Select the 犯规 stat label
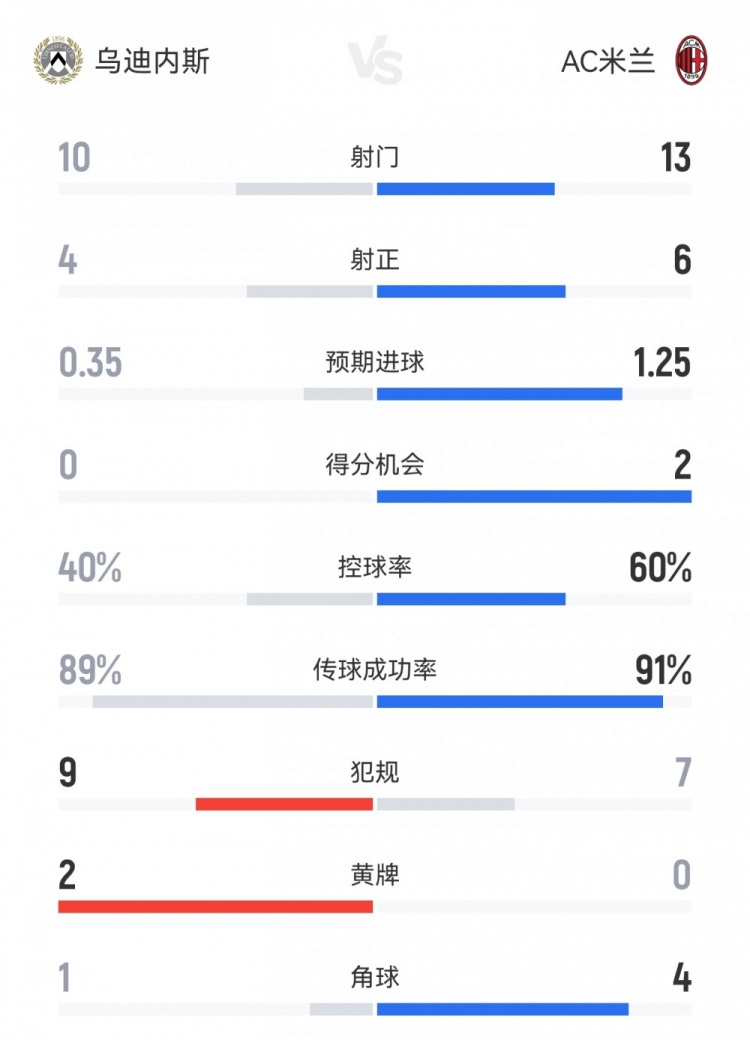The width and height of the screenshot is (750, 1040). pyautogui.click(x=375, y=773)
